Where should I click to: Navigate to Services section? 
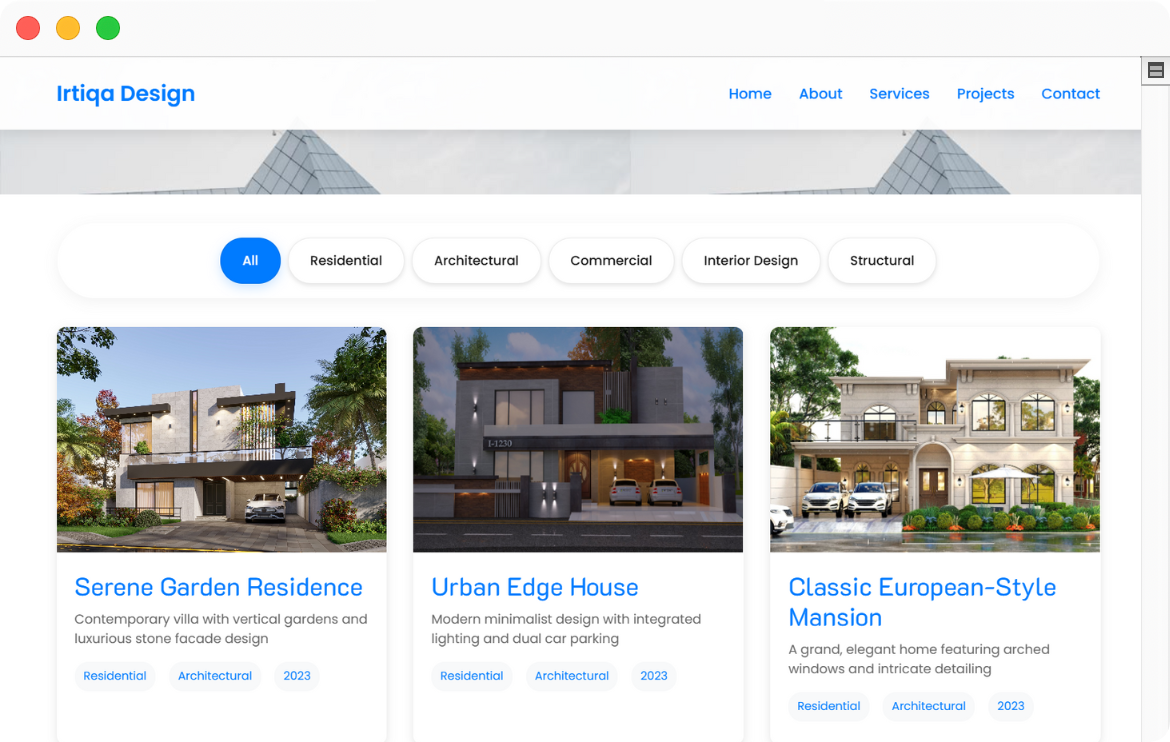[x=899, y=94]
